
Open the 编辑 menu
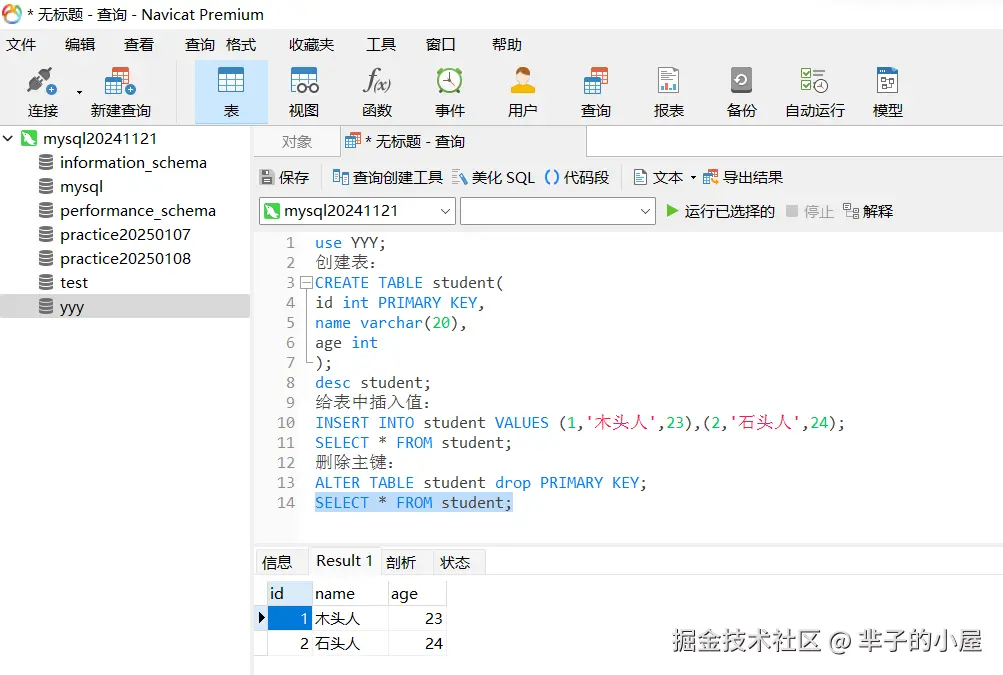[x=80, y=45]
